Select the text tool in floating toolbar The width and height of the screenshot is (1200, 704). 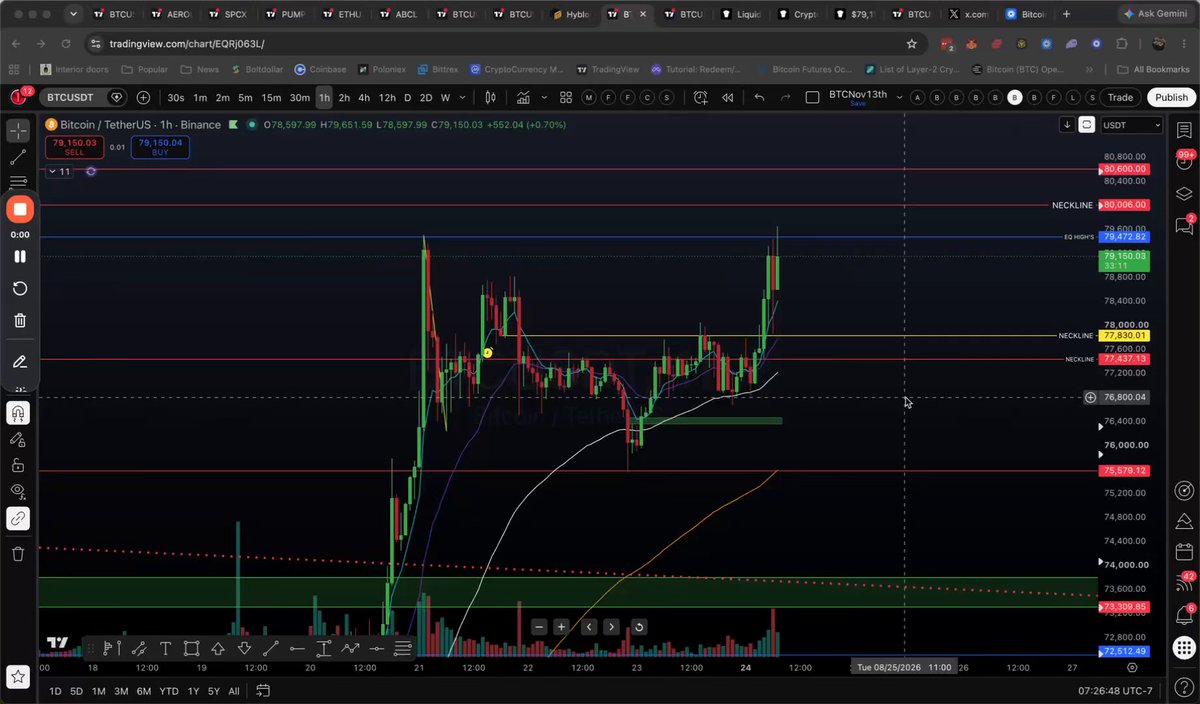click(165, 648)
